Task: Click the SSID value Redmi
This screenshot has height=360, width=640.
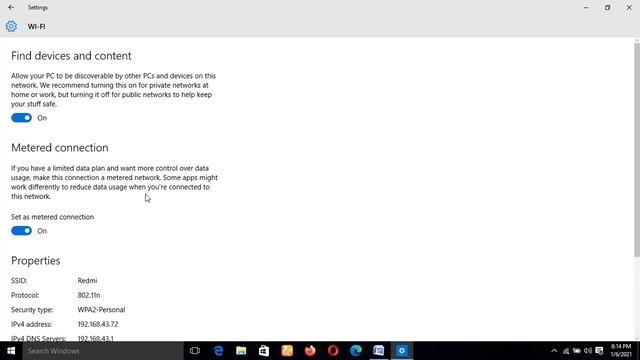Action: point(87,280)
